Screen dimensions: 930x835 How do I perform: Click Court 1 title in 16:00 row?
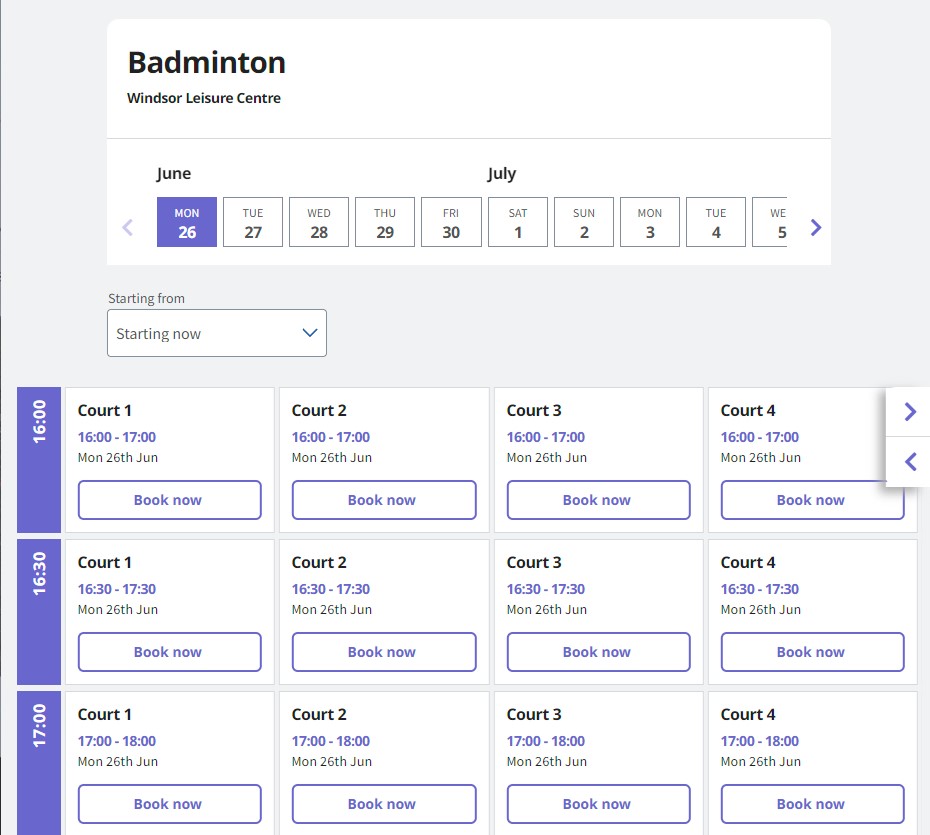coord(104,410)
